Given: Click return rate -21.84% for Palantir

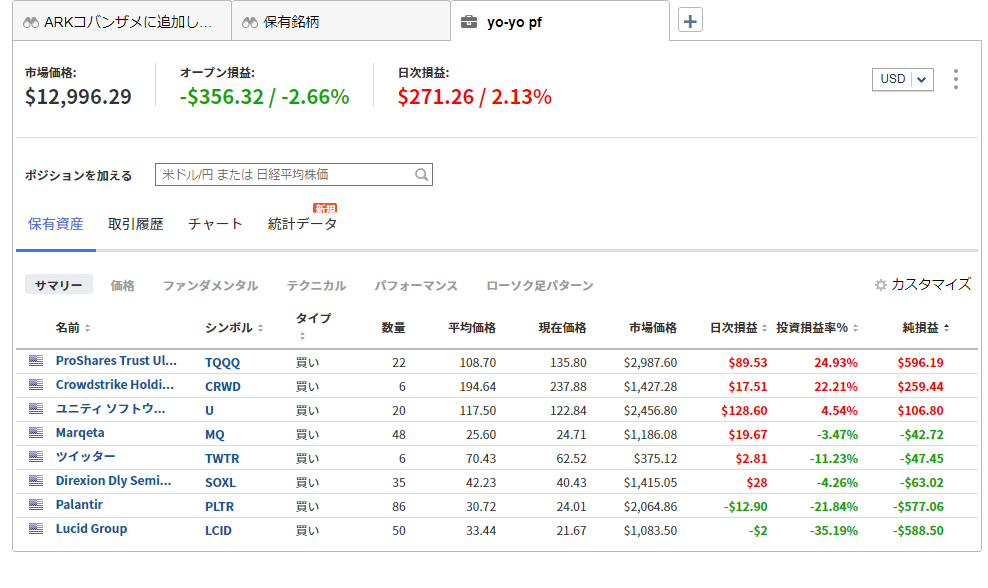Looking at the screenshot, I should click(834, 506).
